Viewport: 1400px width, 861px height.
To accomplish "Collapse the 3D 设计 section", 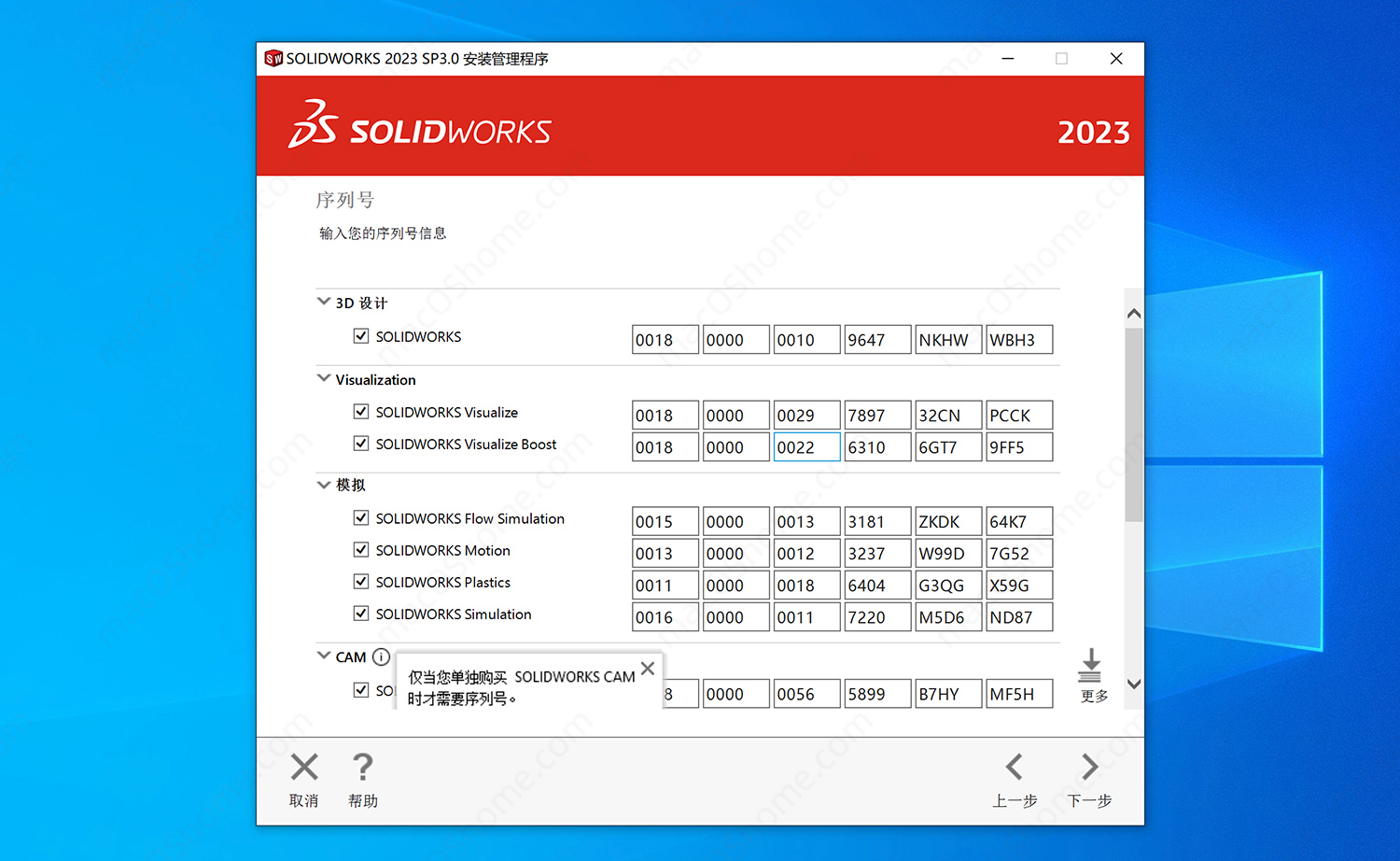I will [x=324, y=302].
